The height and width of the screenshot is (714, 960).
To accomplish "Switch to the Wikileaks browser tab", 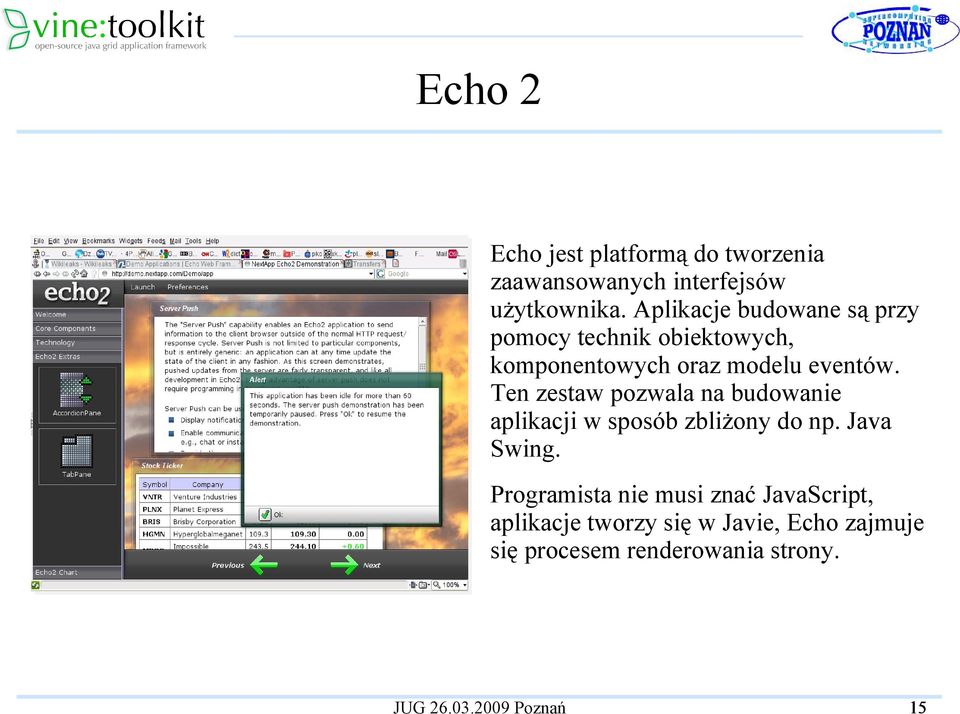I will point(79,264).
